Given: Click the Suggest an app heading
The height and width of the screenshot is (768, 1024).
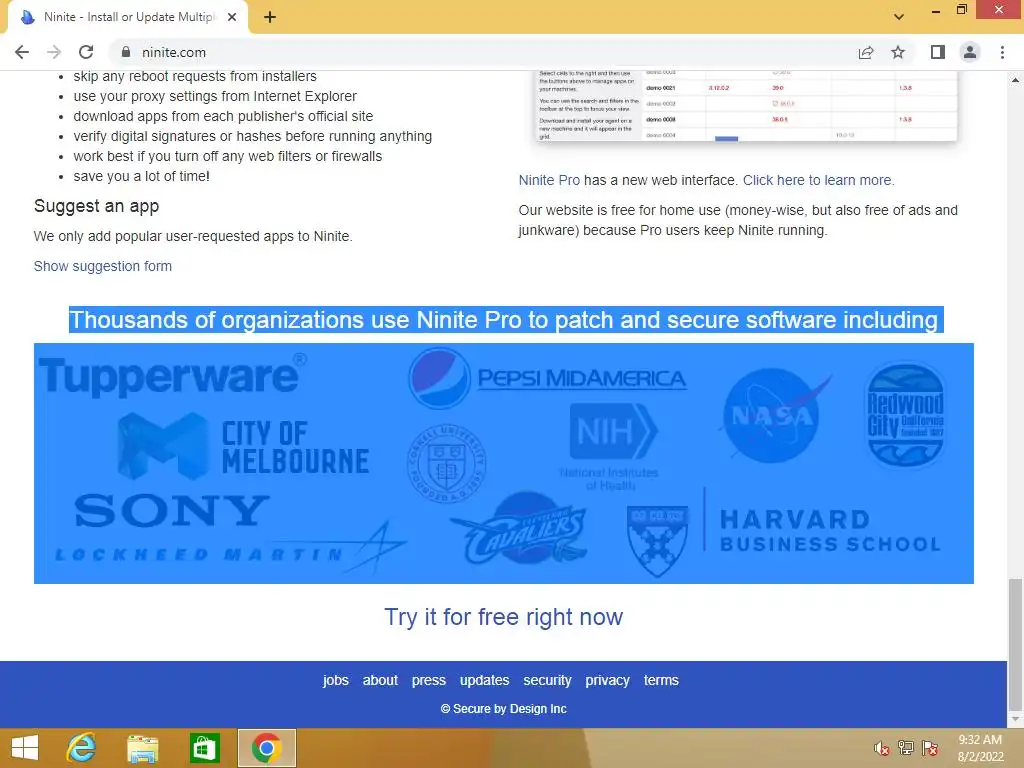Looking at the screenshot, I should pos(97,206).
